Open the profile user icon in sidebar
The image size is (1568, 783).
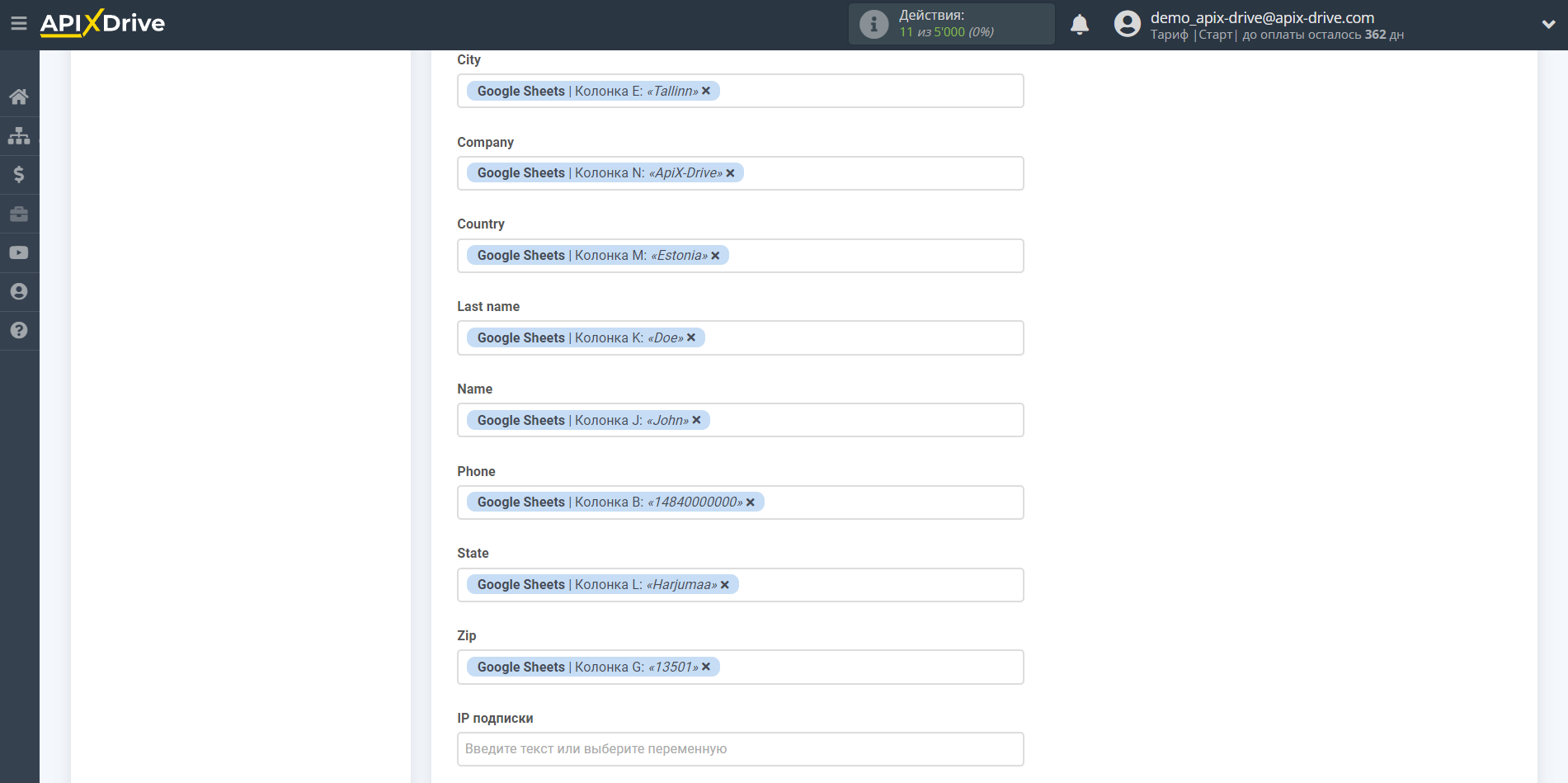click(19, 291)
